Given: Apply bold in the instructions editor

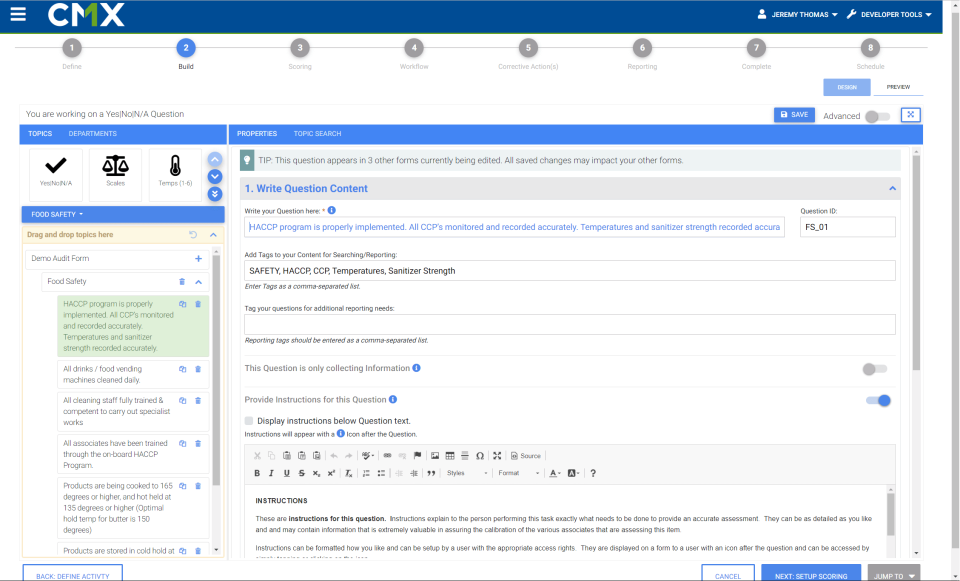Looking at the screenshot, I should (257, 473).
